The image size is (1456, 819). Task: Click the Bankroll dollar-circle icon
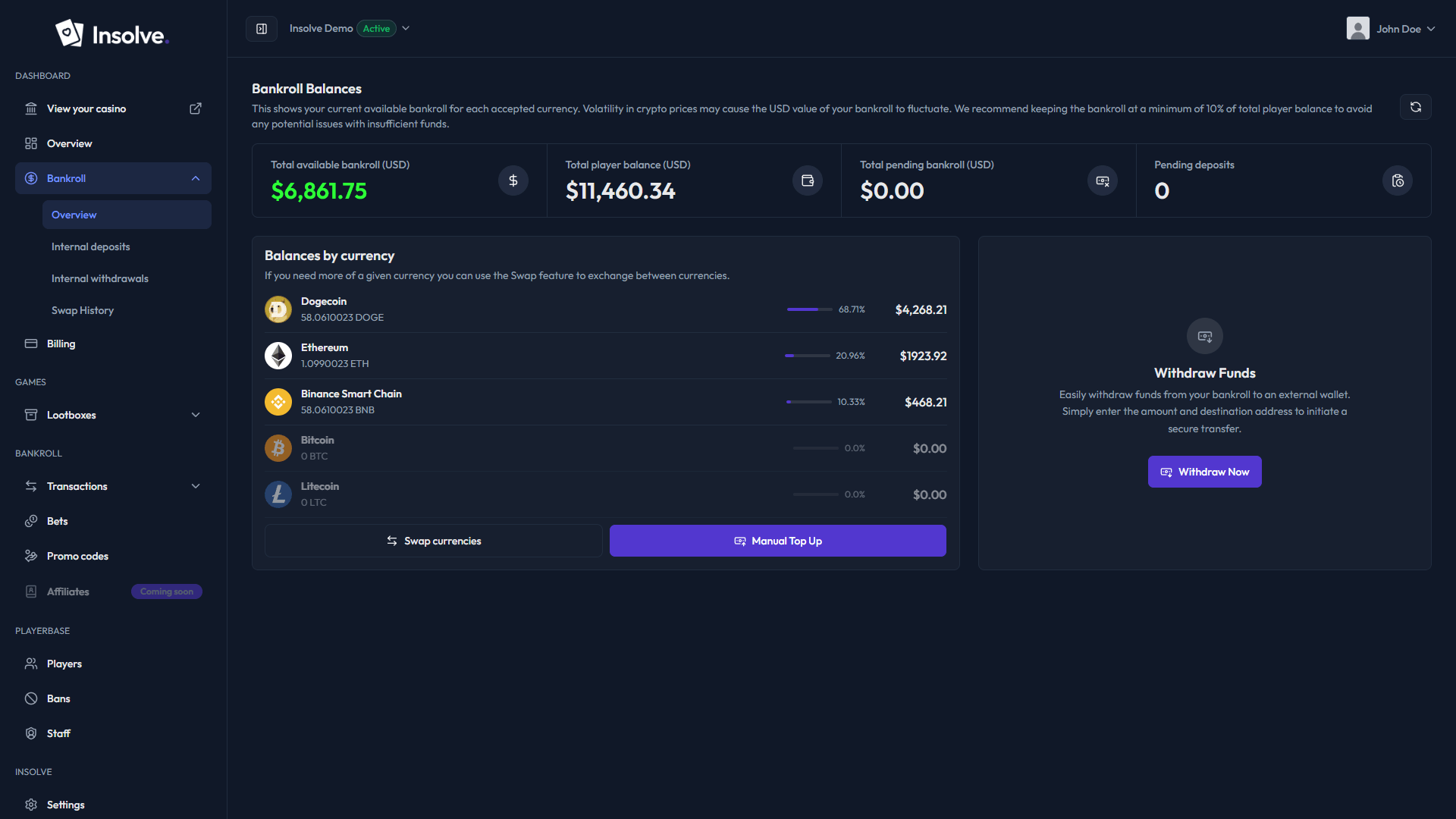(x=31, y=178)
